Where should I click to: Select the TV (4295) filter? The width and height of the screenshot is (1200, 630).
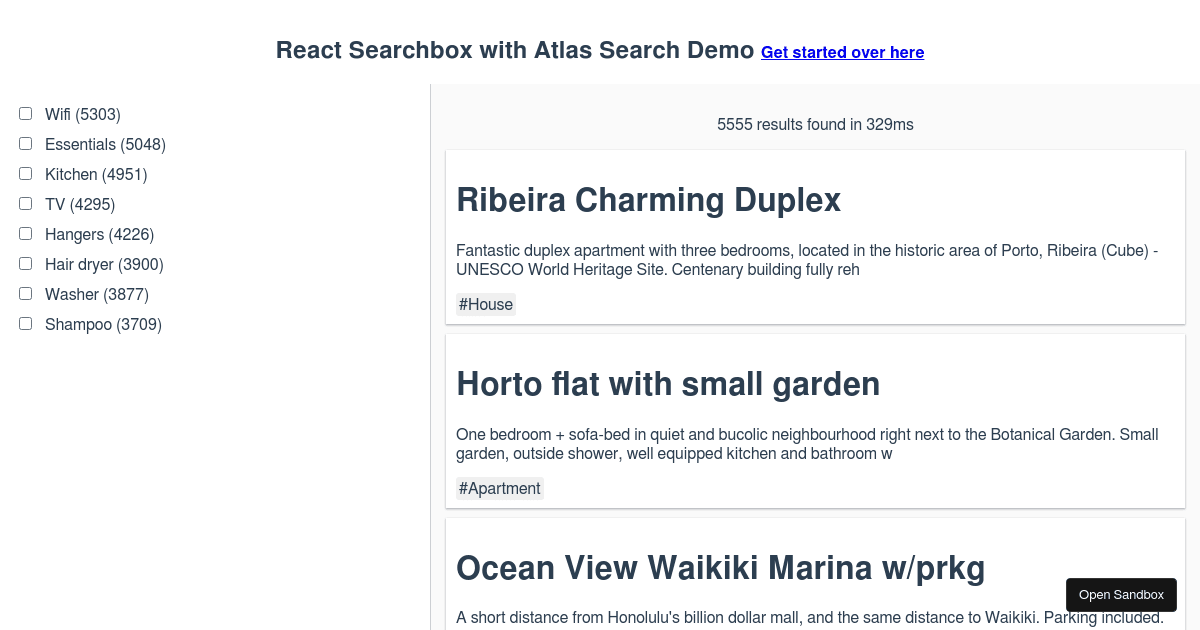[25, 203]
